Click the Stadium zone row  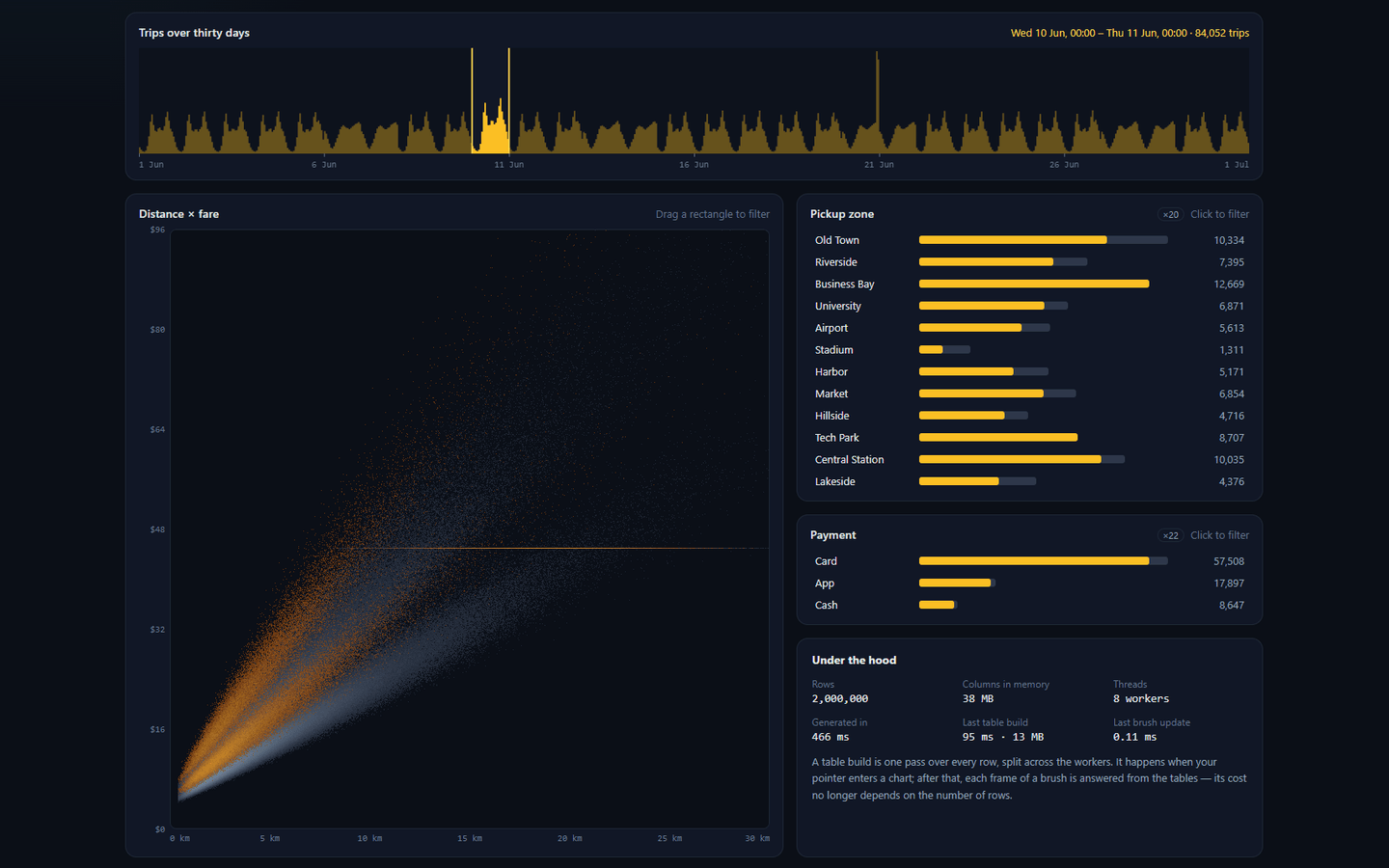tap(1029, 350)
